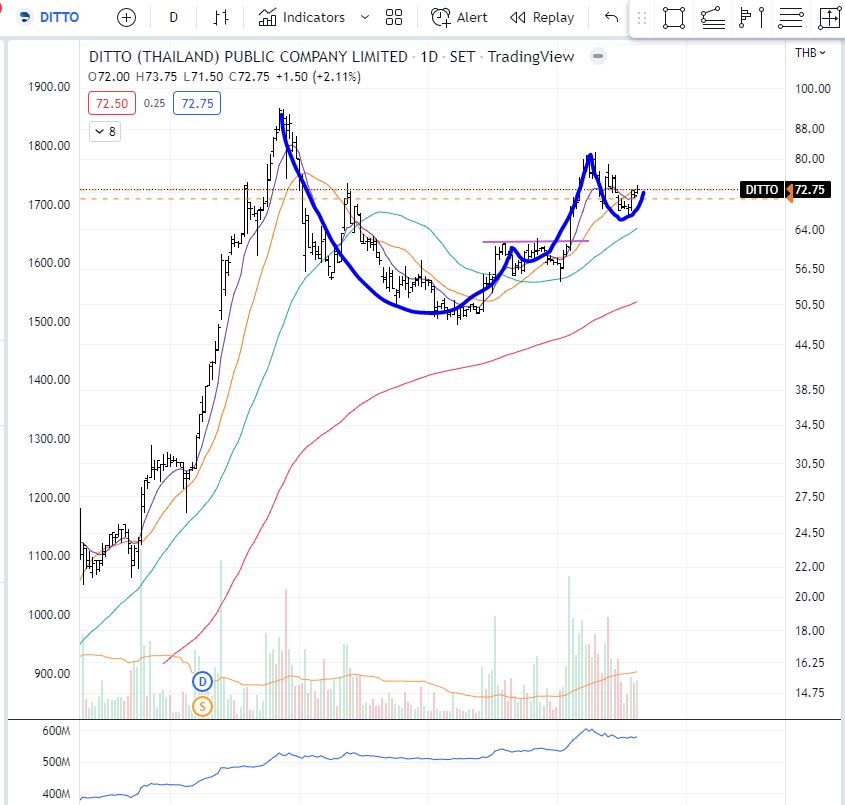Click the 50.50 value on right price scale
This screenshot has height=805, width=845.
pos(809,305)
